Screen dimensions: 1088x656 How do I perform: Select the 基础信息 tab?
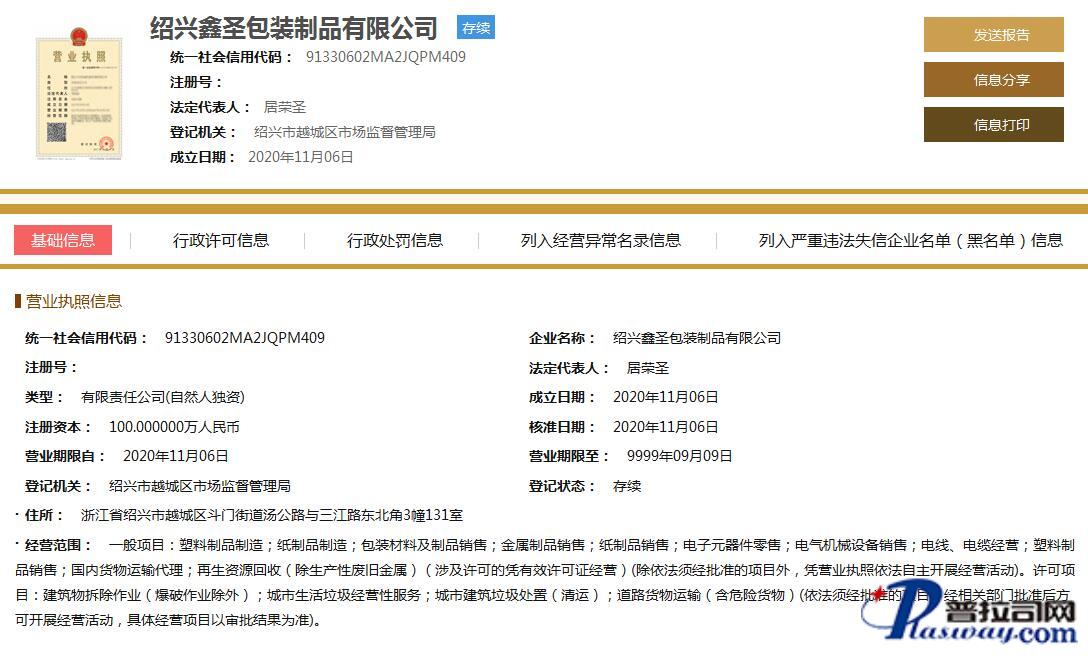coord(63,240)
